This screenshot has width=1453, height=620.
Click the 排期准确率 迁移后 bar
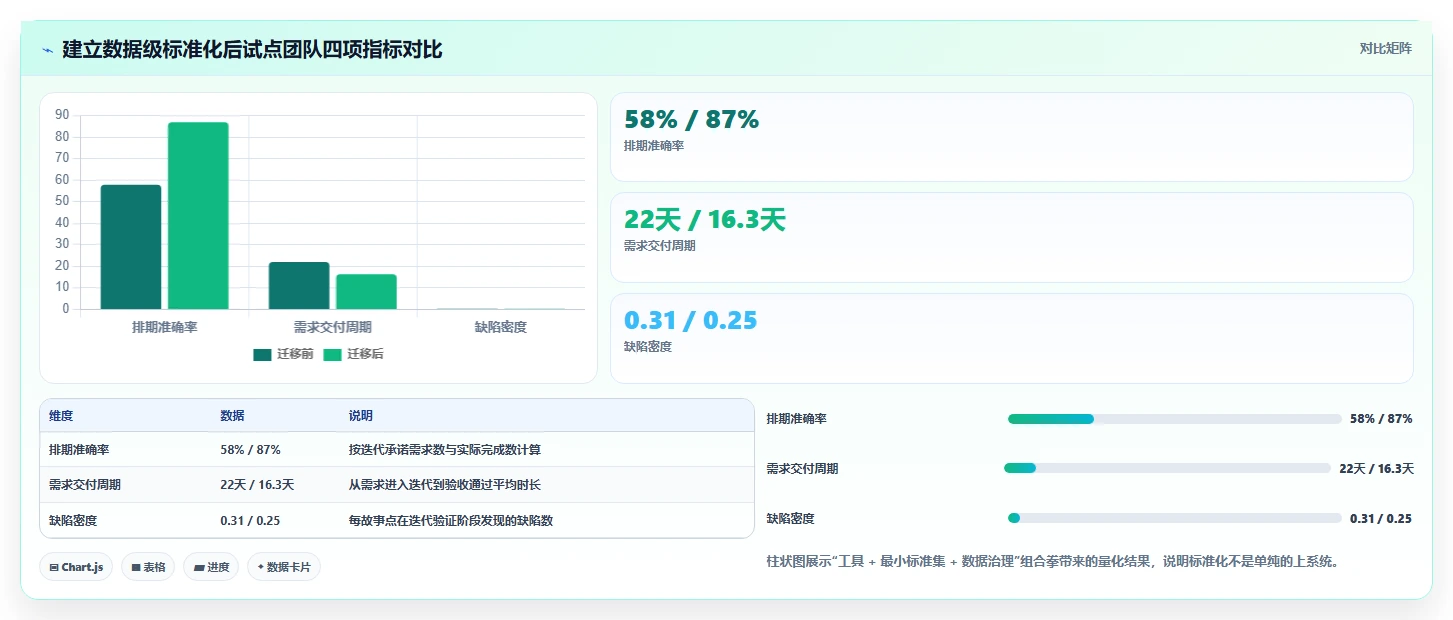(198, 216)
